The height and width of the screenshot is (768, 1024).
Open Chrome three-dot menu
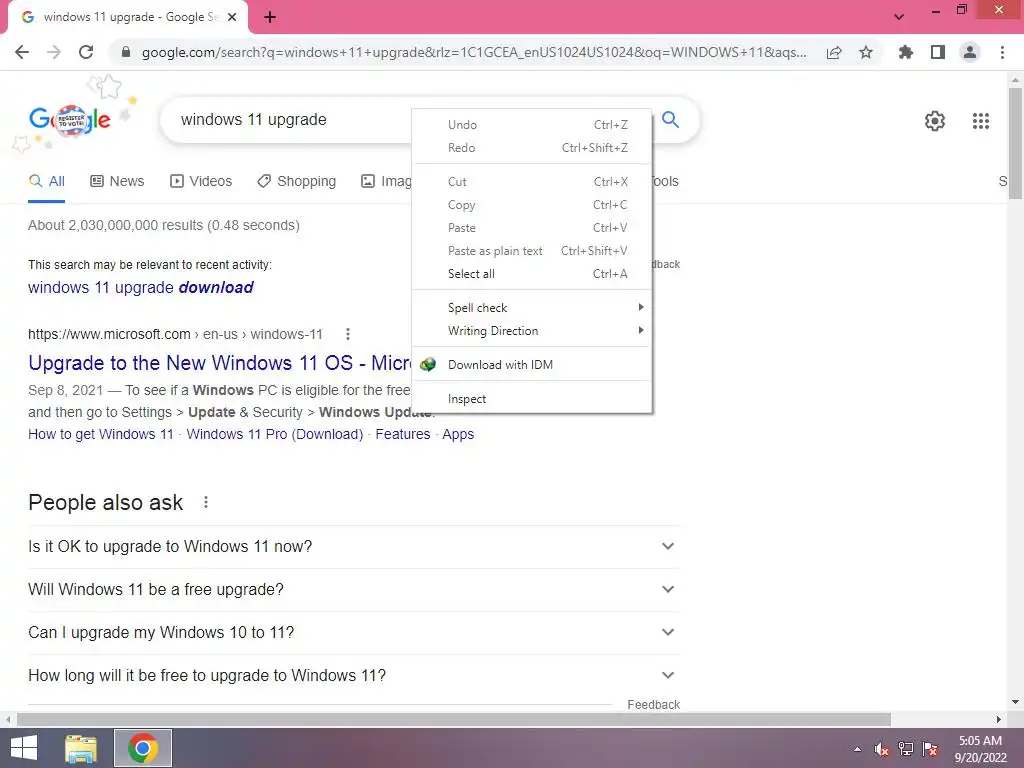[1002, 52]
